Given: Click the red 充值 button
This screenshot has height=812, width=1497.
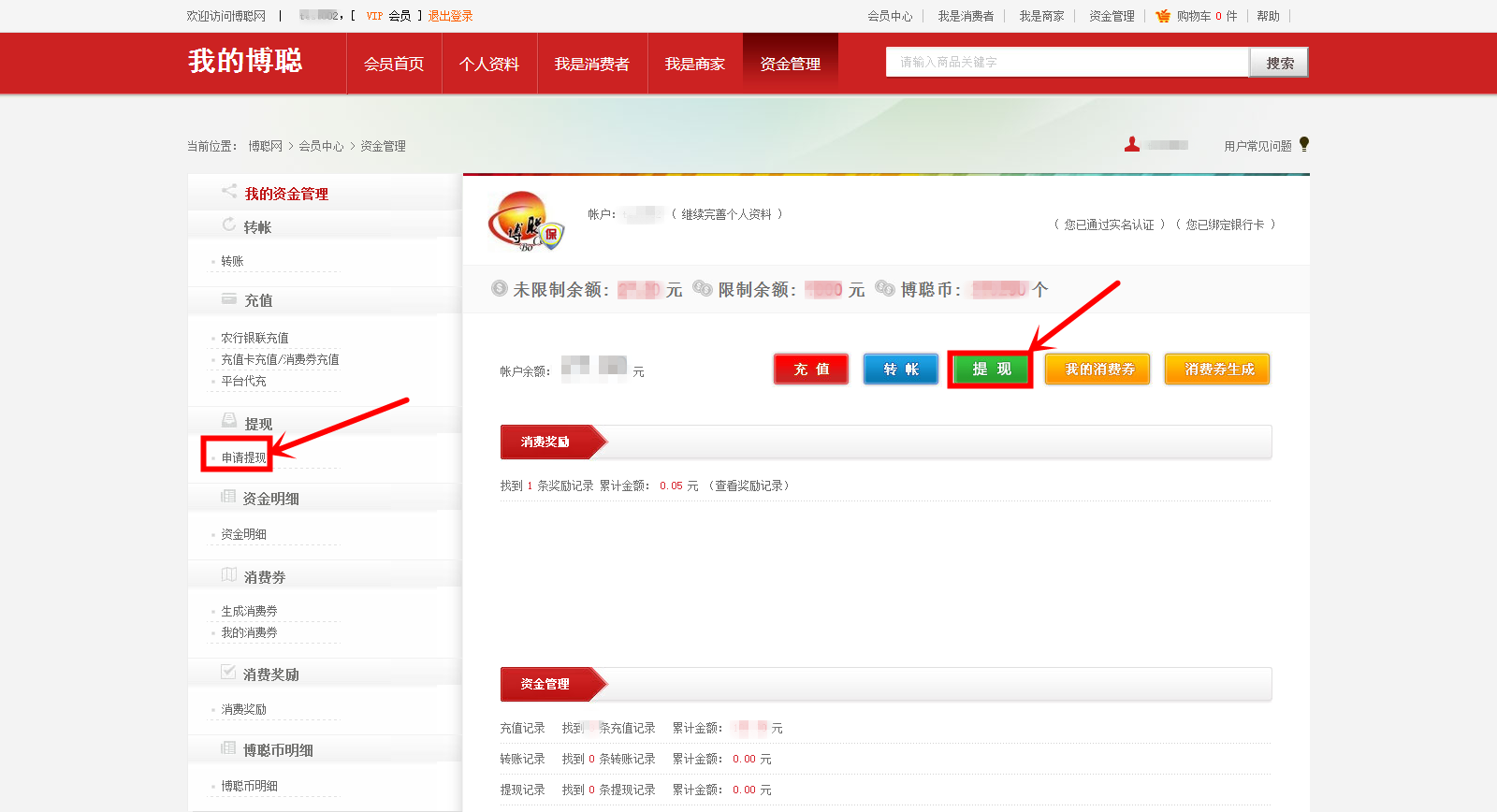Looking at the screenshot, I should click(x=811, y=370).
